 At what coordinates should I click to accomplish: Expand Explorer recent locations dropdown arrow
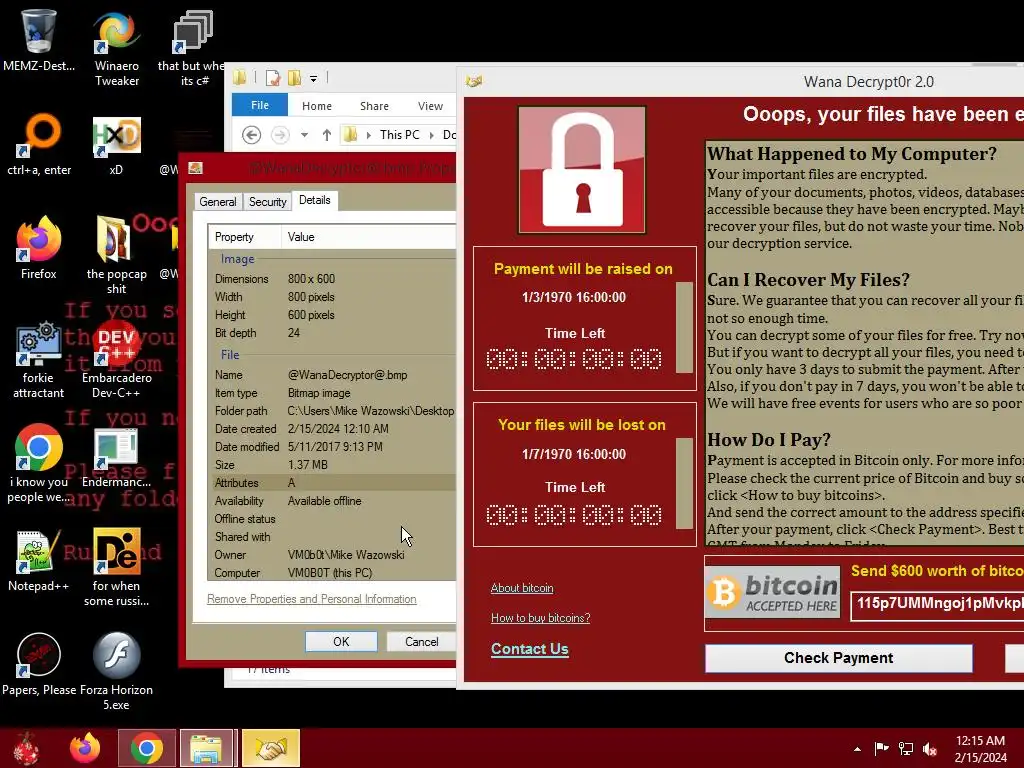(x=304, y=135)
